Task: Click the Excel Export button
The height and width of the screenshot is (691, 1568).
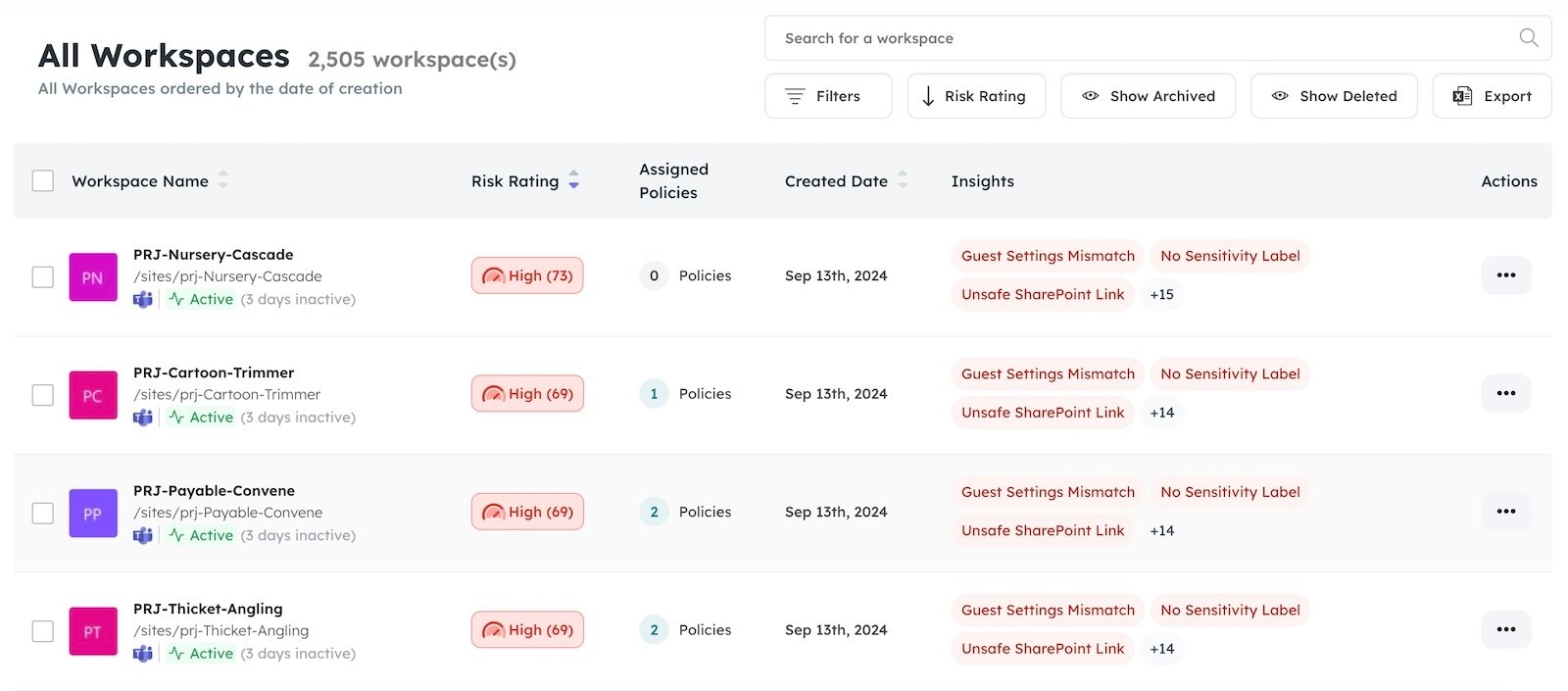Action: point(1492,96)
